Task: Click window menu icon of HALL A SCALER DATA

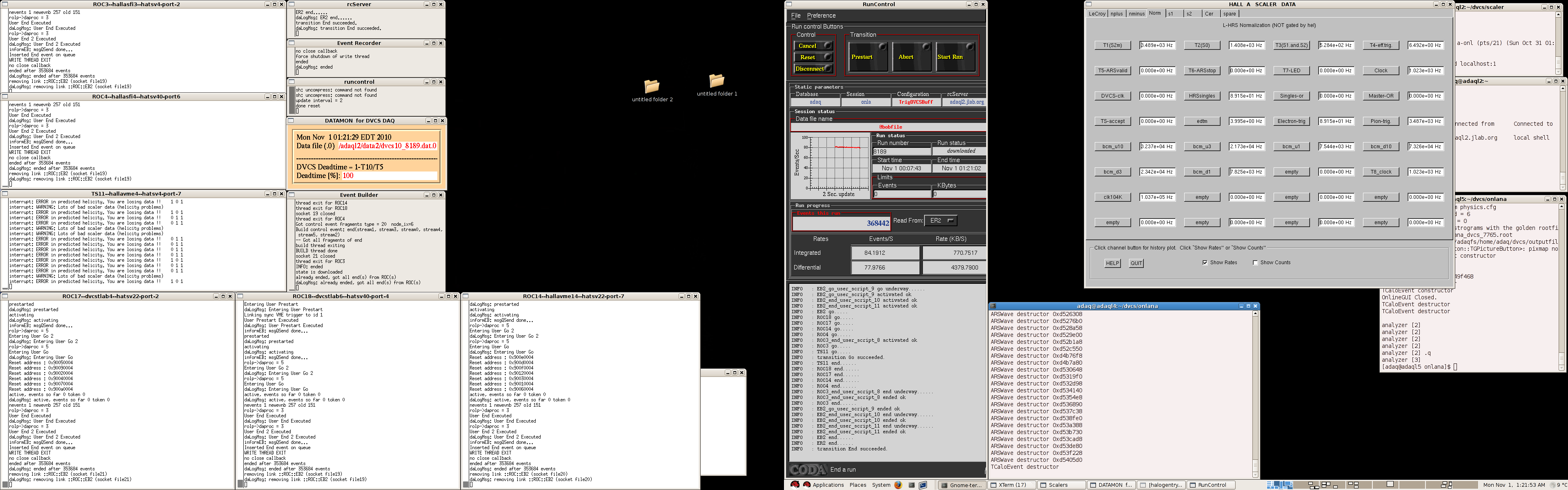Action: (1089, 4)
